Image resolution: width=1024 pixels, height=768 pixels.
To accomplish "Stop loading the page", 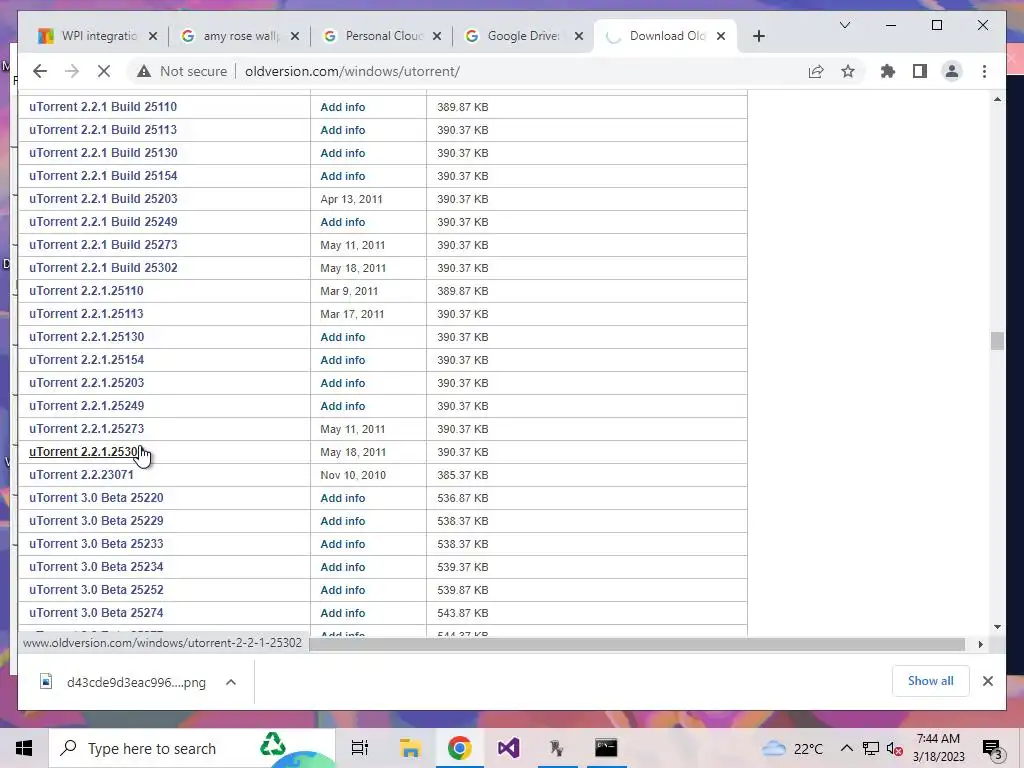I will pyautogui.click(x=104, y=71).
